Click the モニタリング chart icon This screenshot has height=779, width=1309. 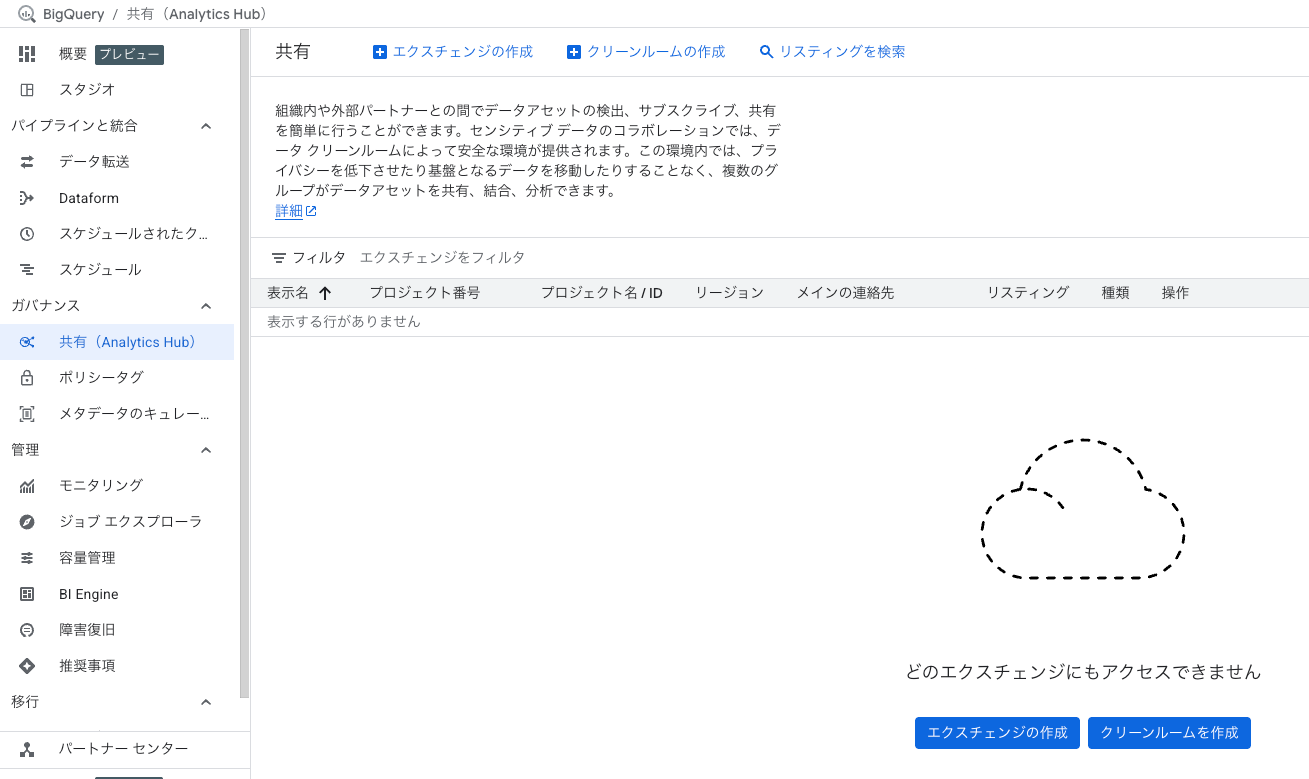(27, 486)
